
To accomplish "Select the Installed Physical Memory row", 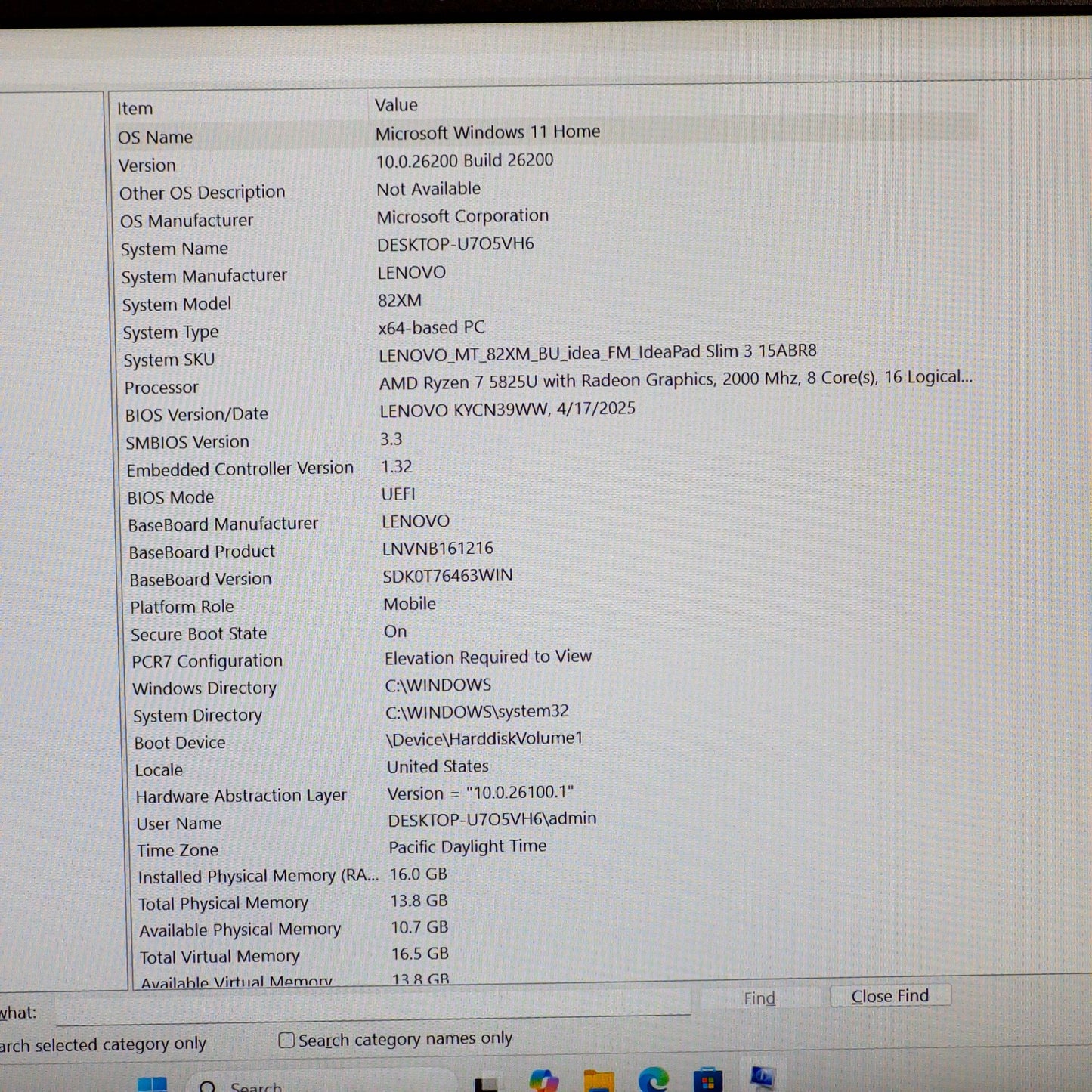I will click(x=257, y=877).
